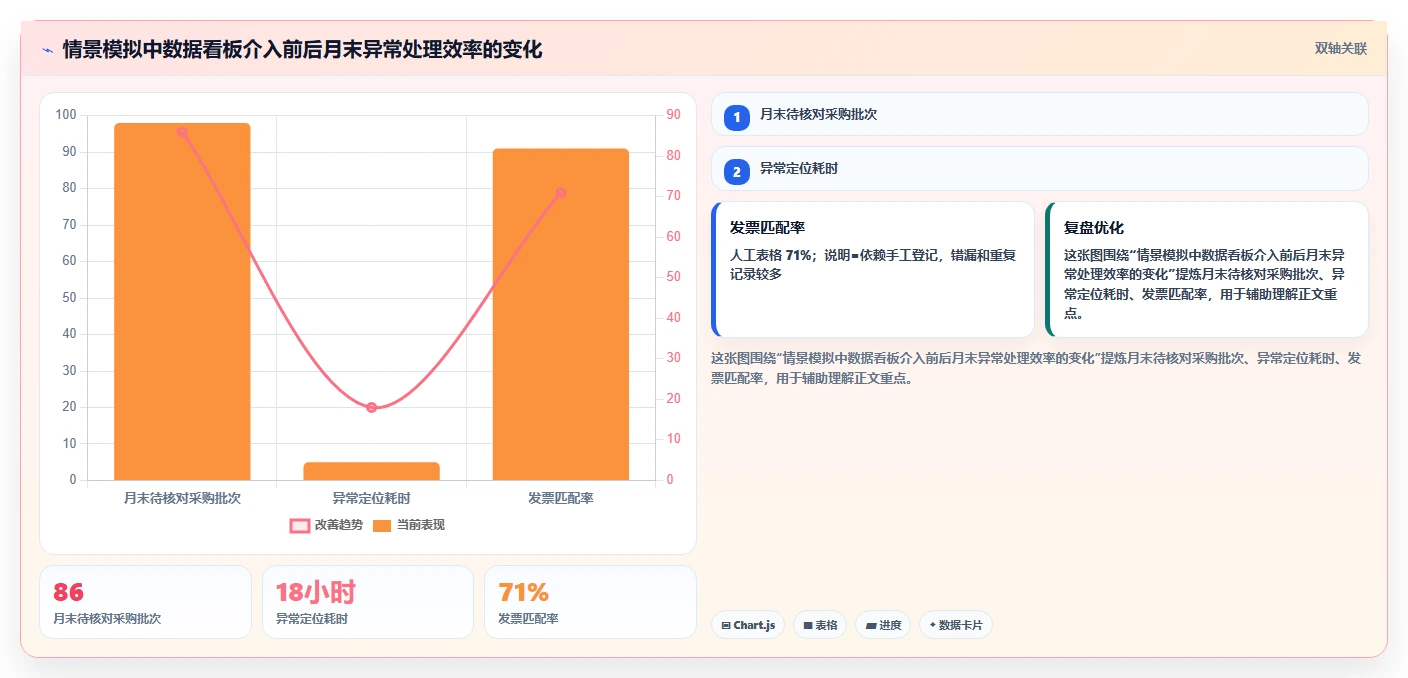The height and width of the screenshot is (678, 1408).
Task: Click the Chart.js tag icon
Action: pos(725,625)
